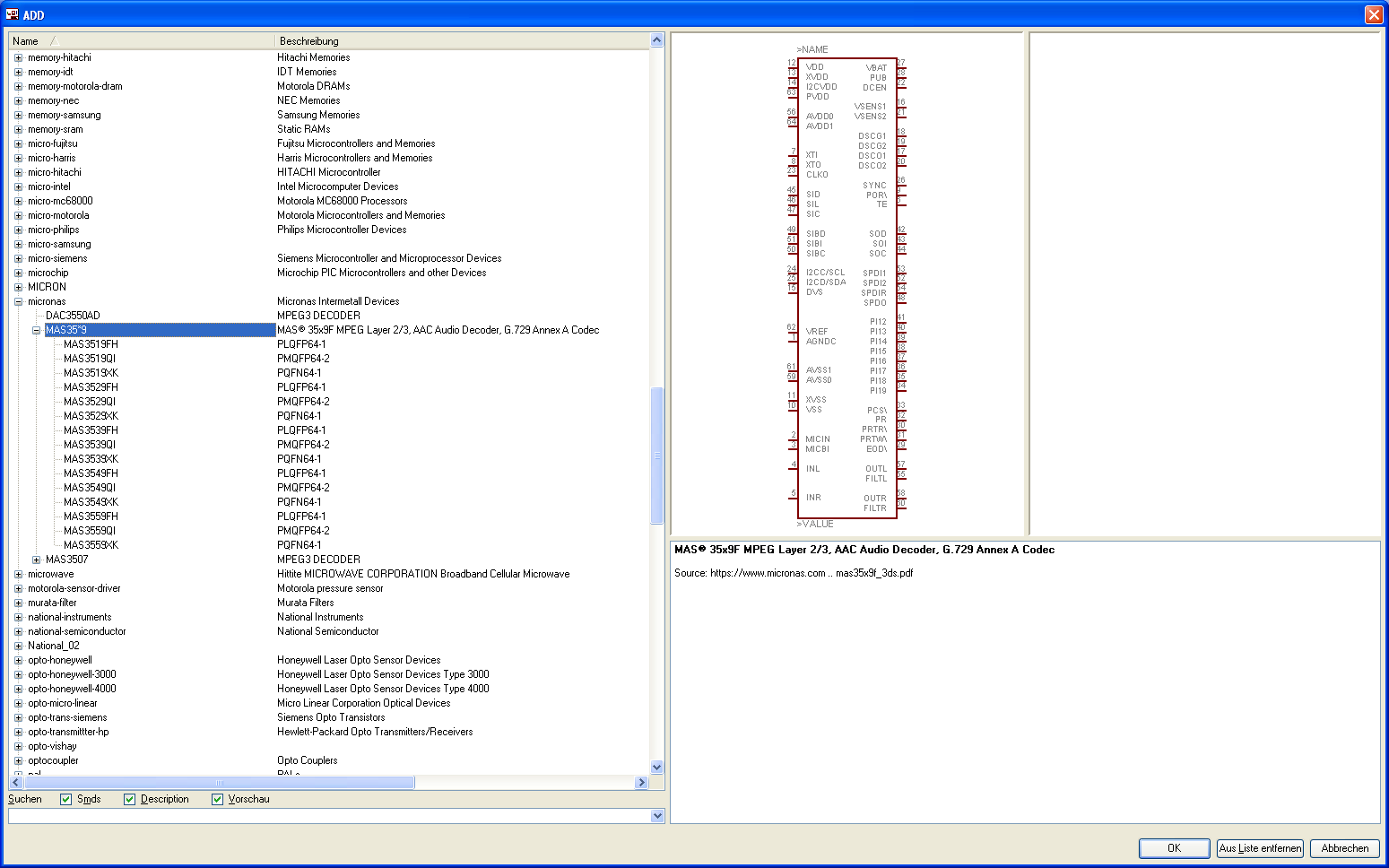Toggle the Description checkbox
Screen dimensions: 1389x868
tap(129, 799)
